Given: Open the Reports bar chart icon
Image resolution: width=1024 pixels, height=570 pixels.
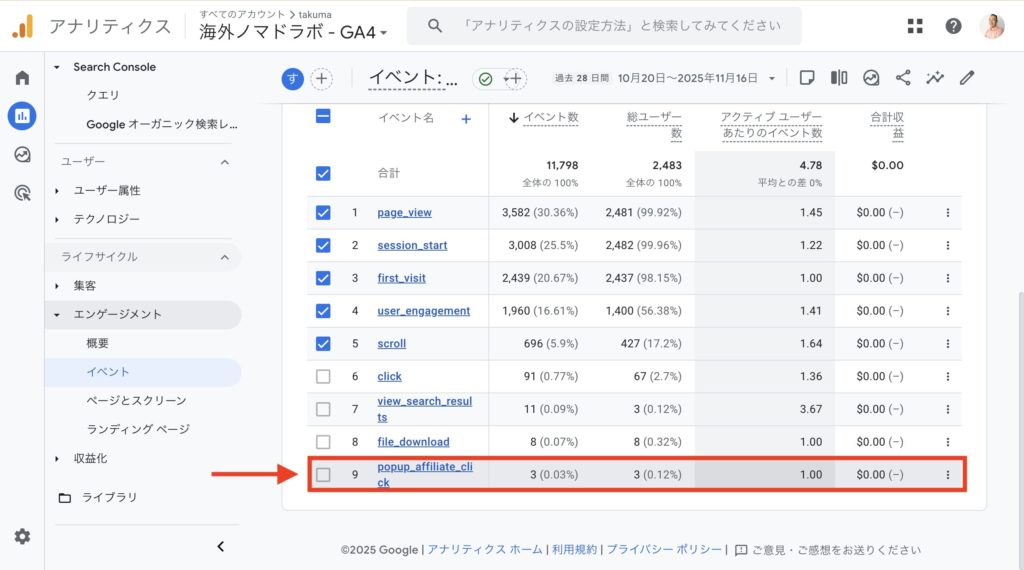Looking at the screenshot, I should click(22, 116).
